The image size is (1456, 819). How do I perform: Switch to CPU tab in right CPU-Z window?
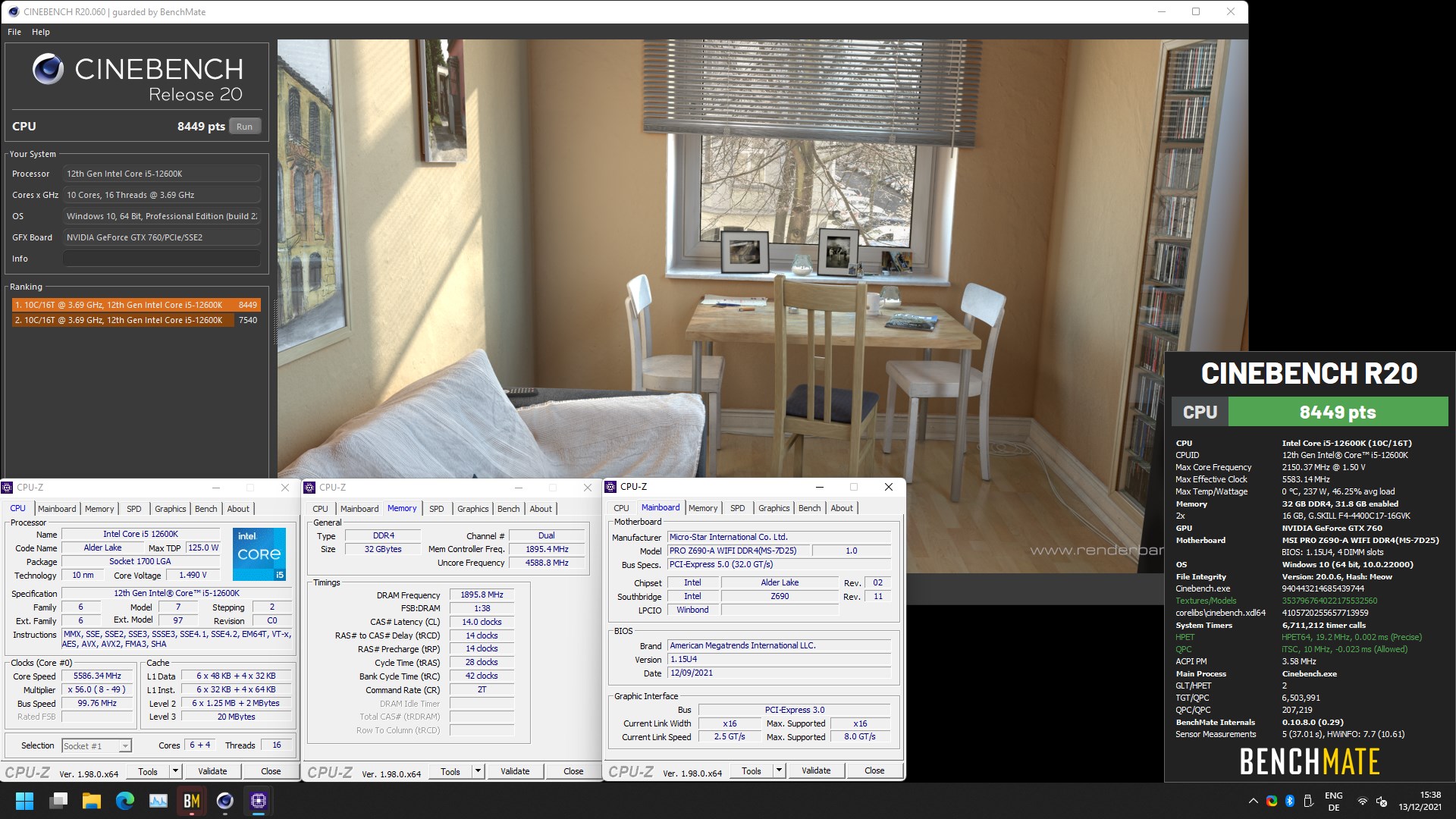tap(622, 508)
